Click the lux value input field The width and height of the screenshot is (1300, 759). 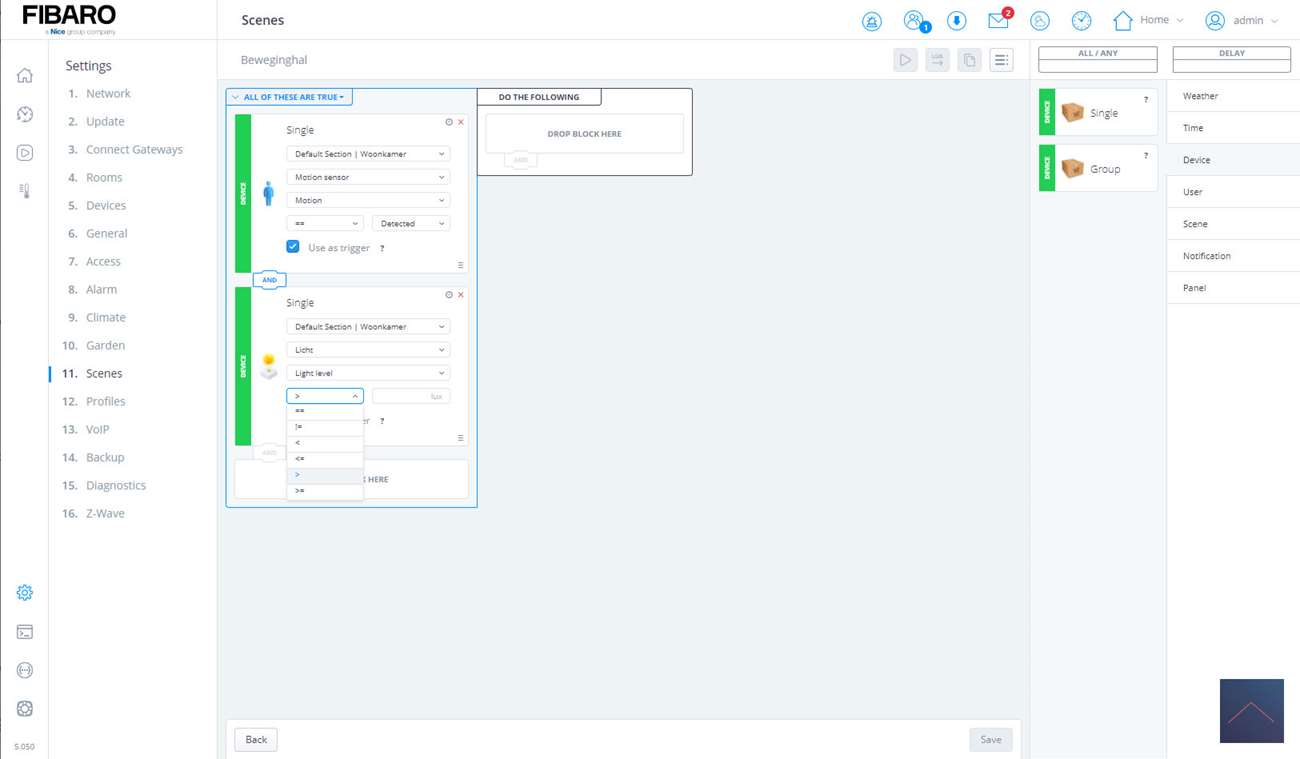(408, 396)
